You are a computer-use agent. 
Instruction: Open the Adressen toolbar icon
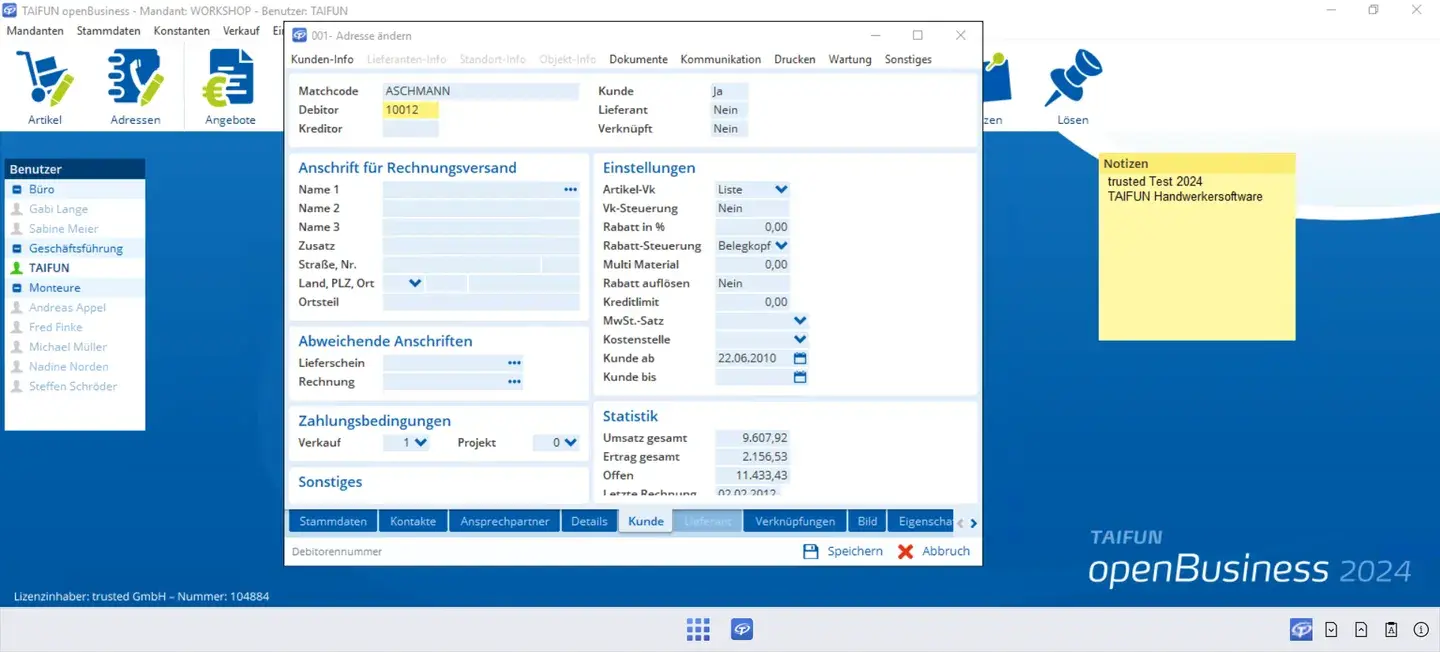click(x=136, y=78)
